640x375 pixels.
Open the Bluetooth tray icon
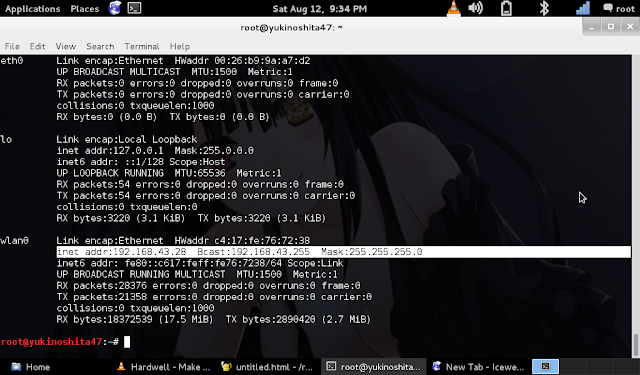pyautogui.click(x=544, y=8)
